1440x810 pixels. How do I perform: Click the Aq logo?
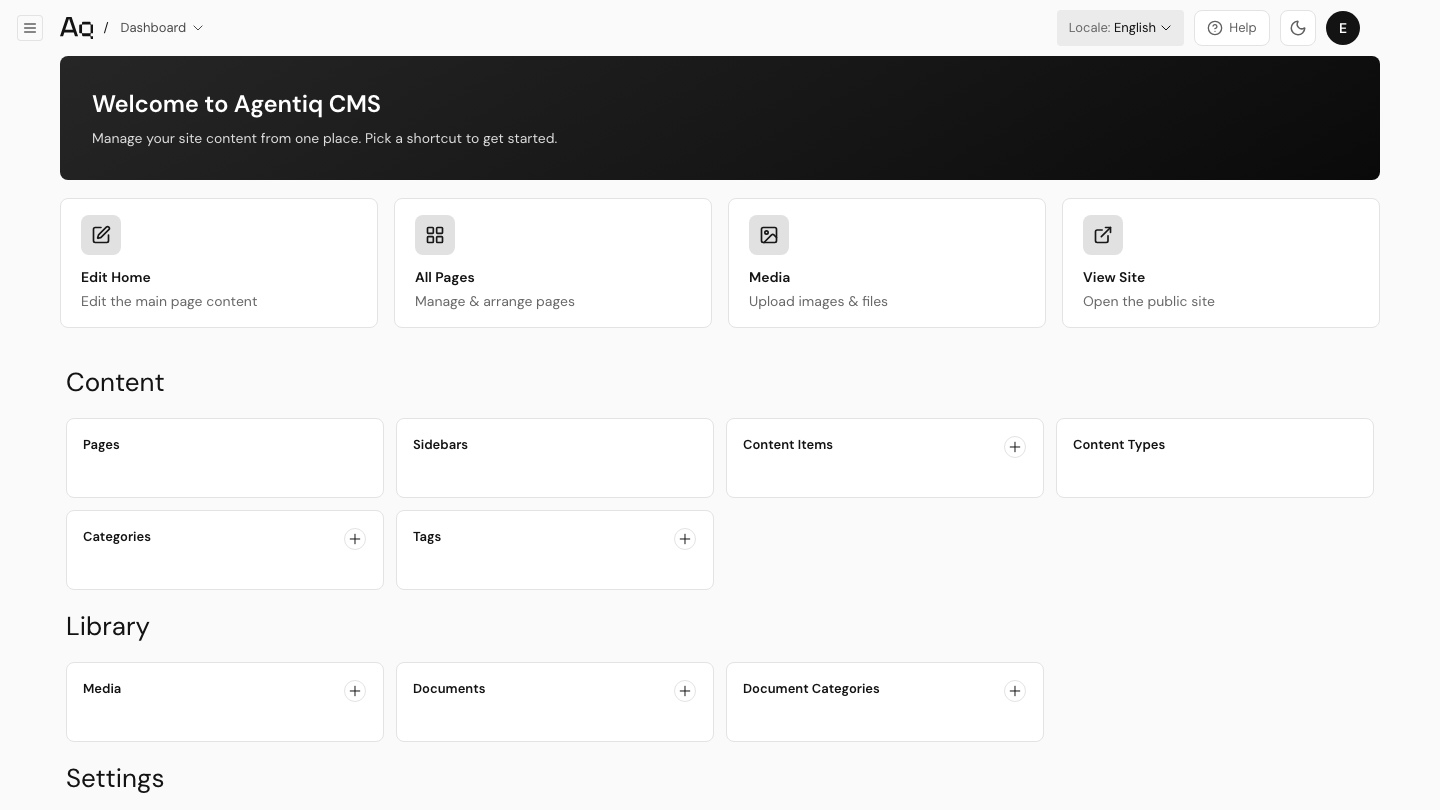click(x=76, y=28)
